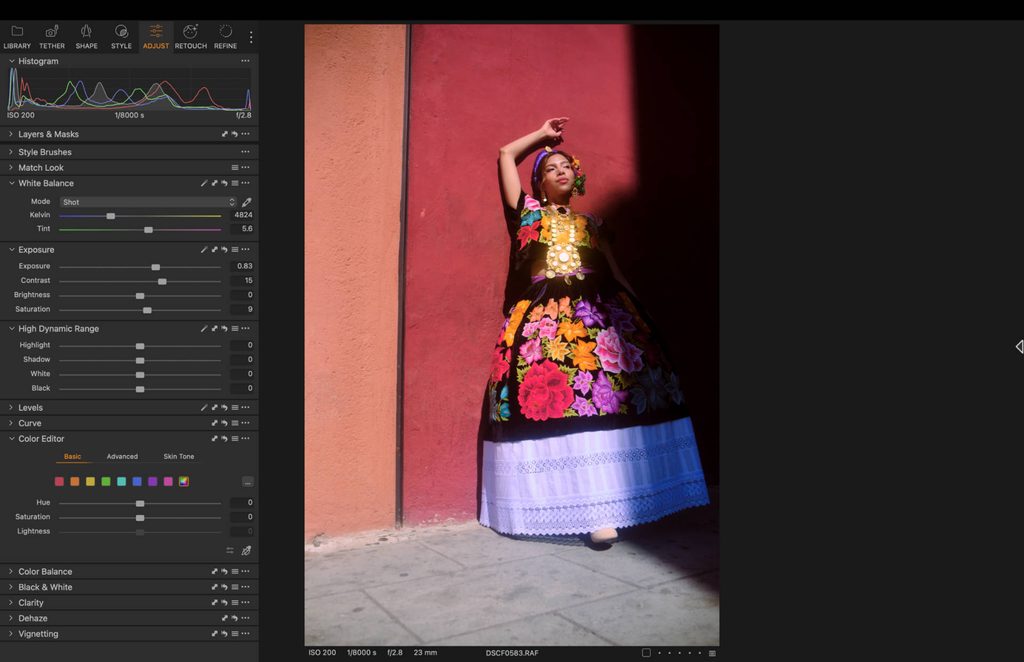The width and height of the screenshot is (1024, 662).
Task: Adjust the Highlight slider handle
Action: (x=140, y=346)
